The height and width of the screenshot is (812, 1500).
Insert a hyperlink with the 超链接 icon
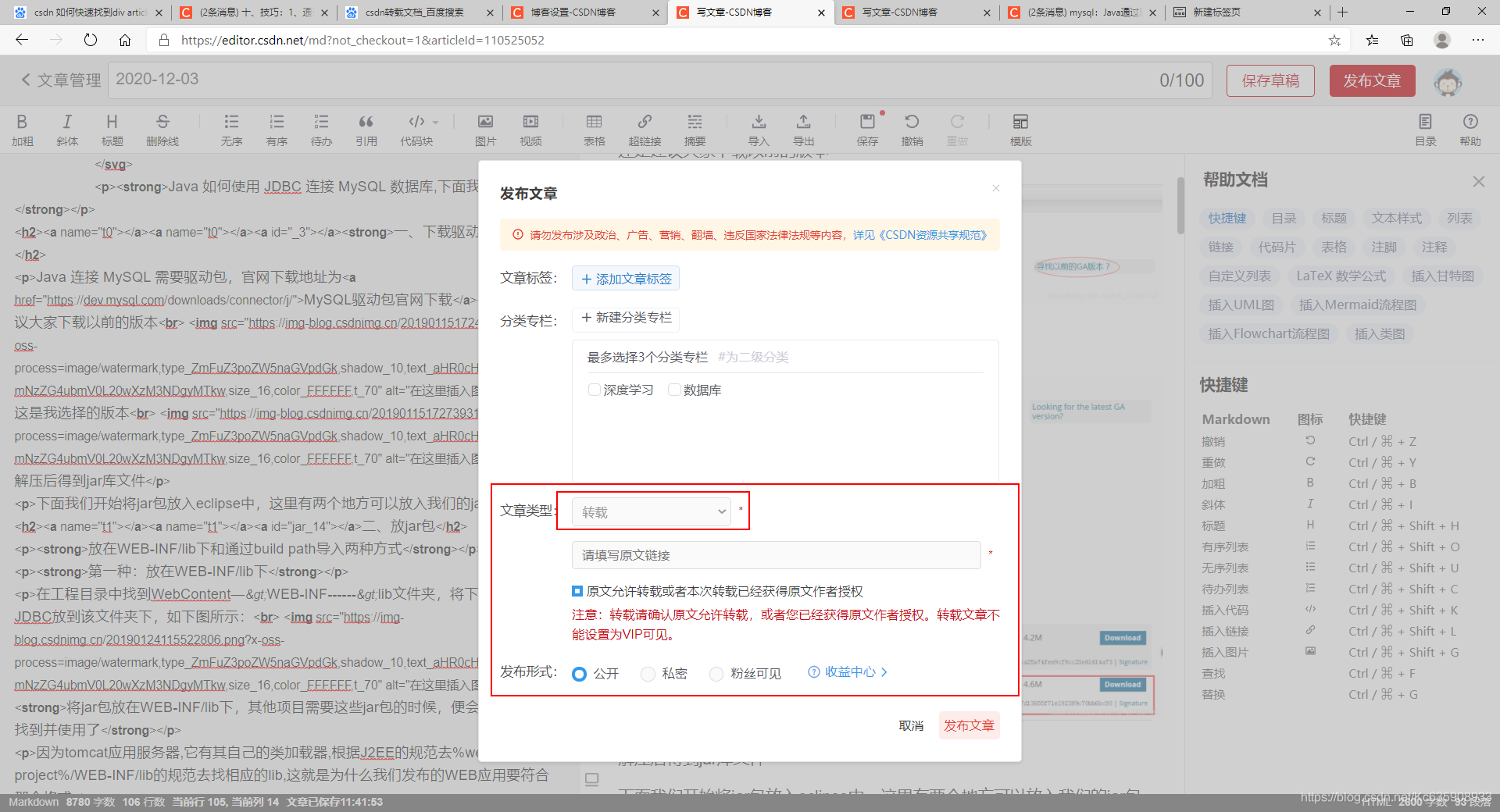645,130
